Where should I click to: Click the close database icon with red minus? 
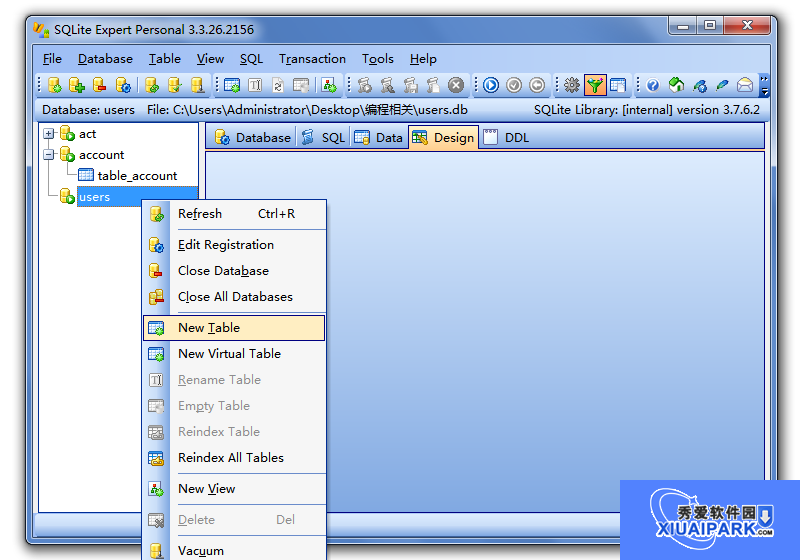[x=99, y=85]
